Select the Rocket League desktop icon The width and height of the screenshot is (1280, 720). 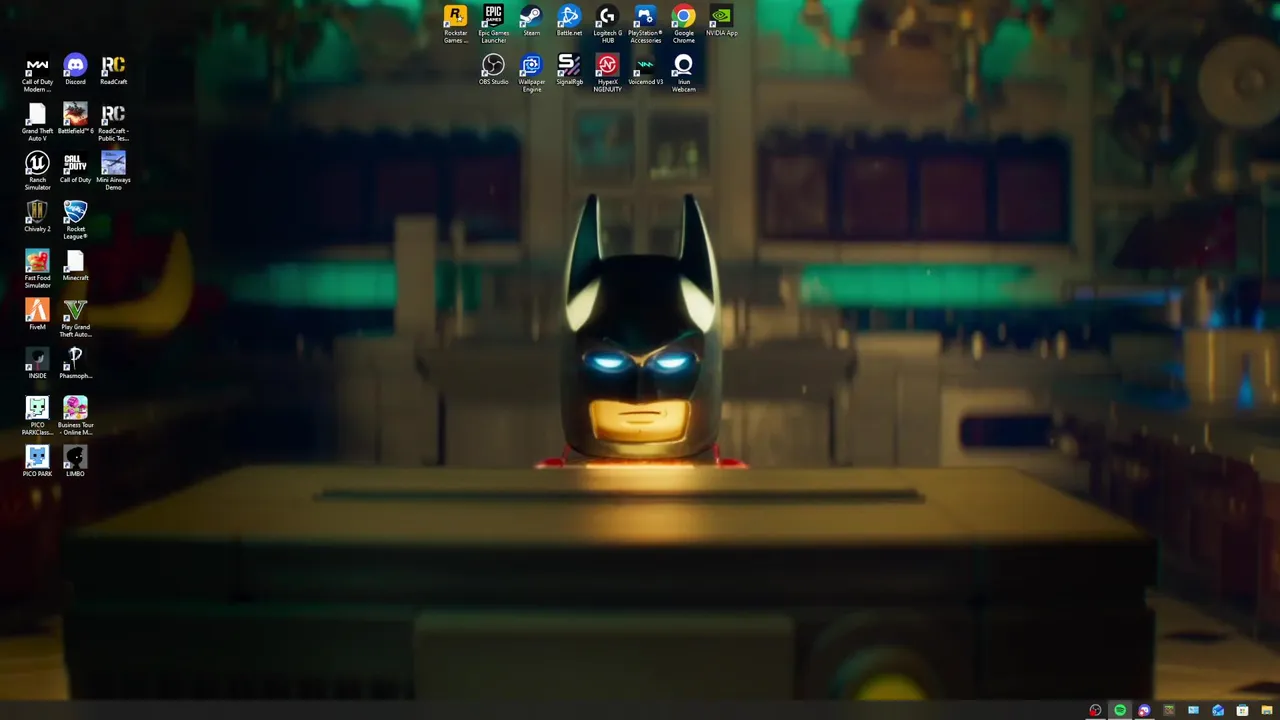[x=75, y=220]
